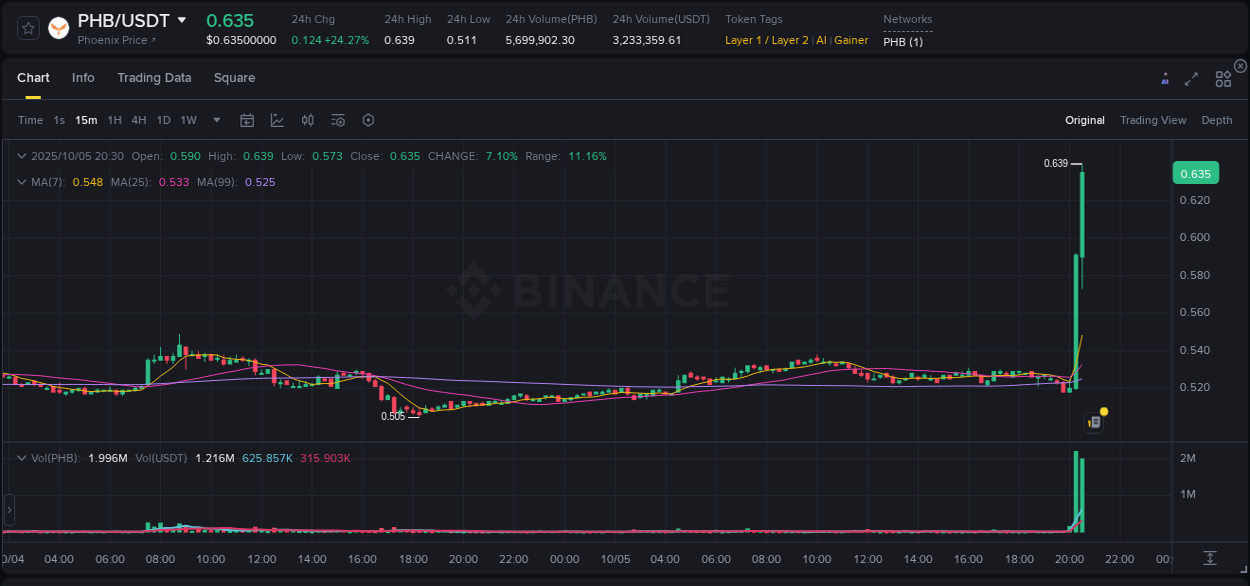Toggle the favorite star for PHB/USDT
Screen dimensions: 1250x586
(27, 27)
